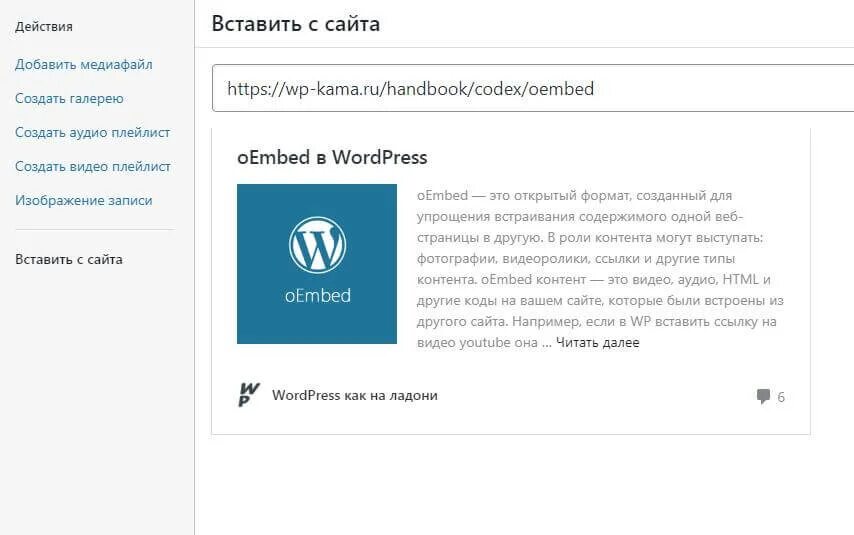854x535 pixels.
Task: Click the WP site logo icon
Action: click(x=249, y=394)
